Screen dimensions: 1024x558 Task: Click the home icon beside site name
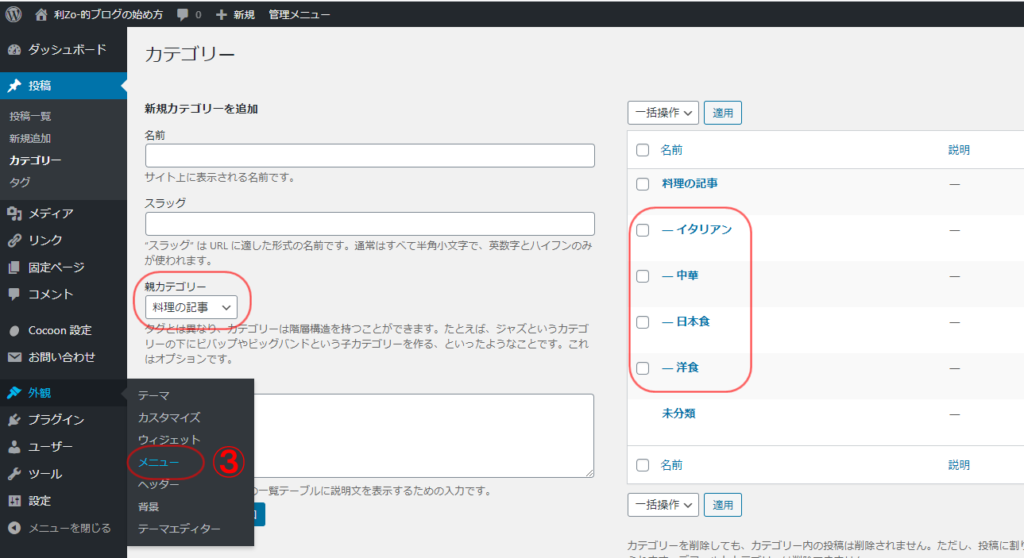(41, 15)
